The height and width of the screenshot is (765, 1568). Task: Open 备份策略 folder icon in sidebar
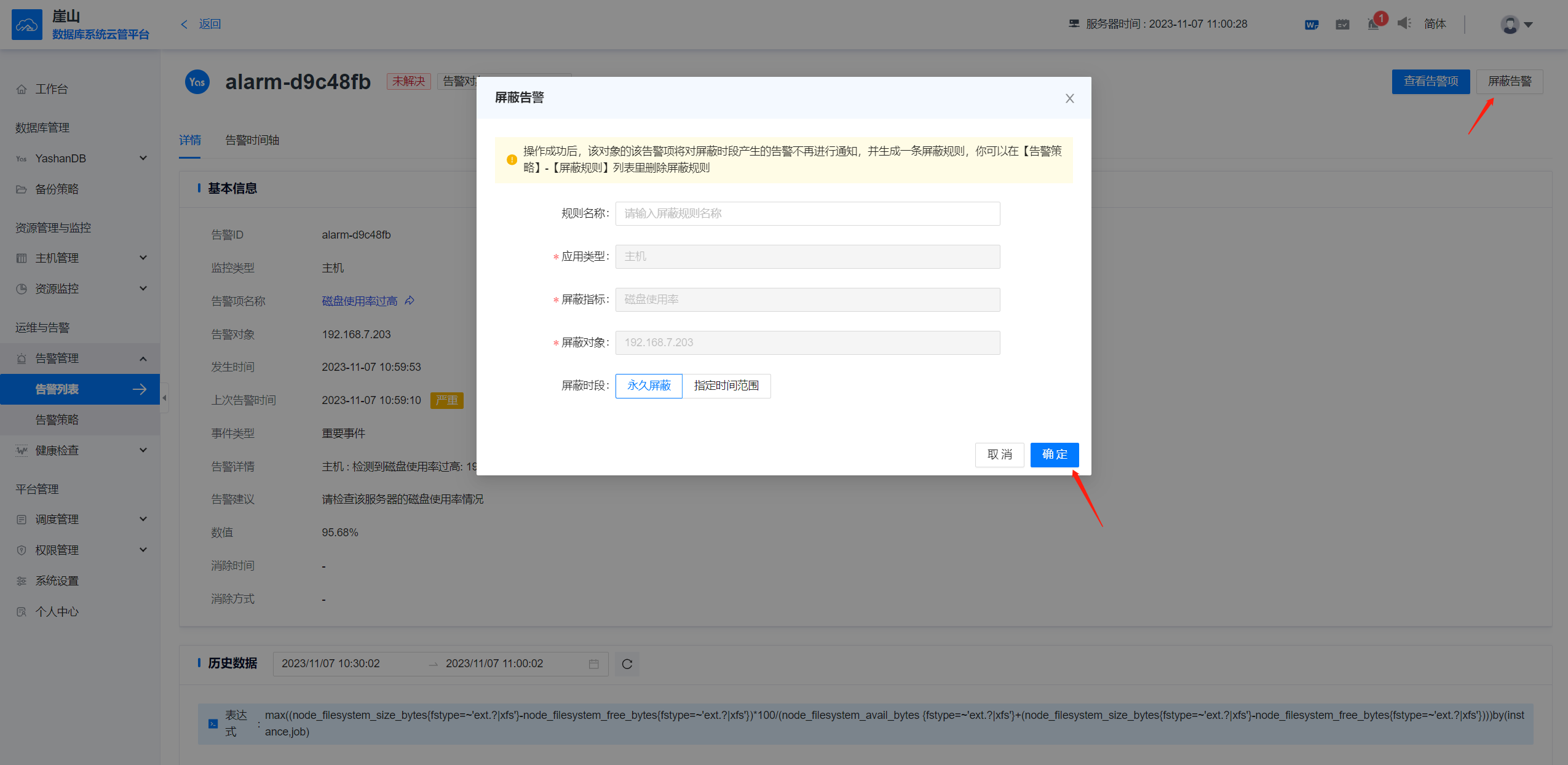[x=22, y=189]
